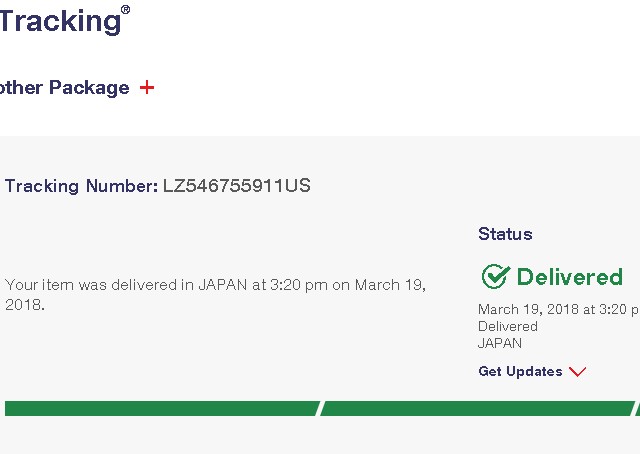Click the JAPAN location under Status
The width and height of the screenshot is (640, 454).
pos(500,343)
